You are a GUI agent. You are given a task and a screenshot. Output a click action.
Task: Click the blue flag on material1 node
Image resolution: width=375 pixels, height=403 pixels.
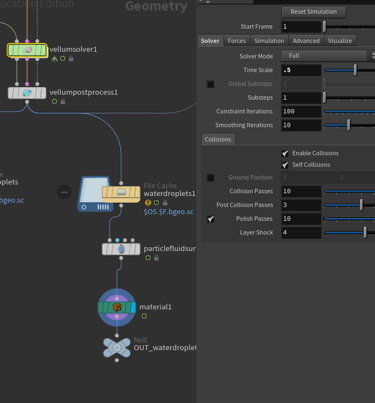click(x=133, y=307)
